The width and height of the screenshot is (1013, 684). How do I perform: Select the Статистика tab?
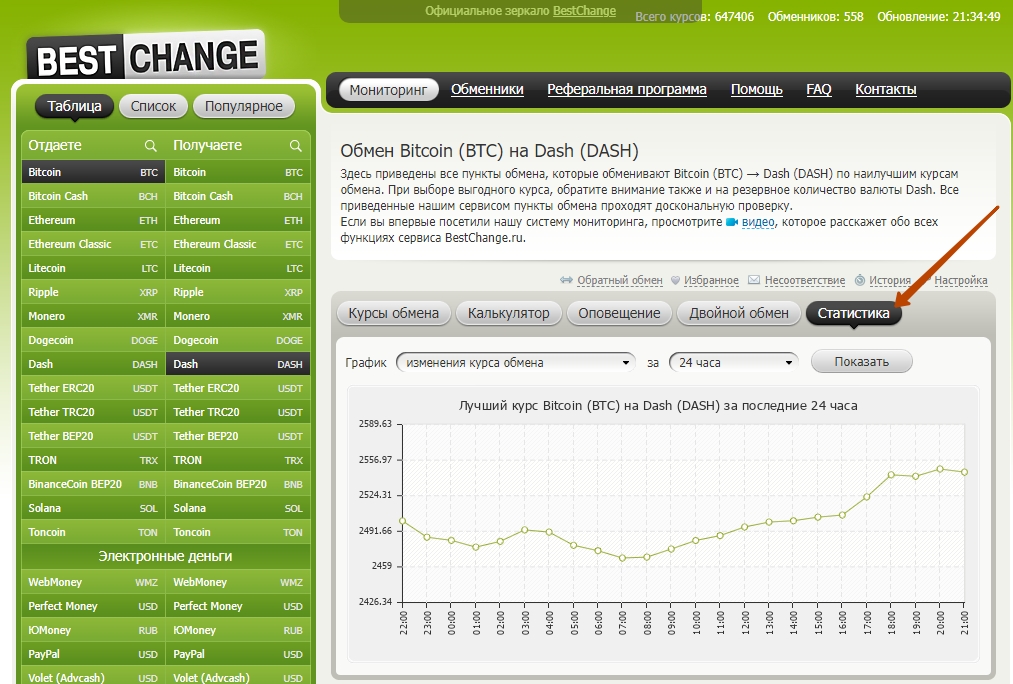pos(853,313)
